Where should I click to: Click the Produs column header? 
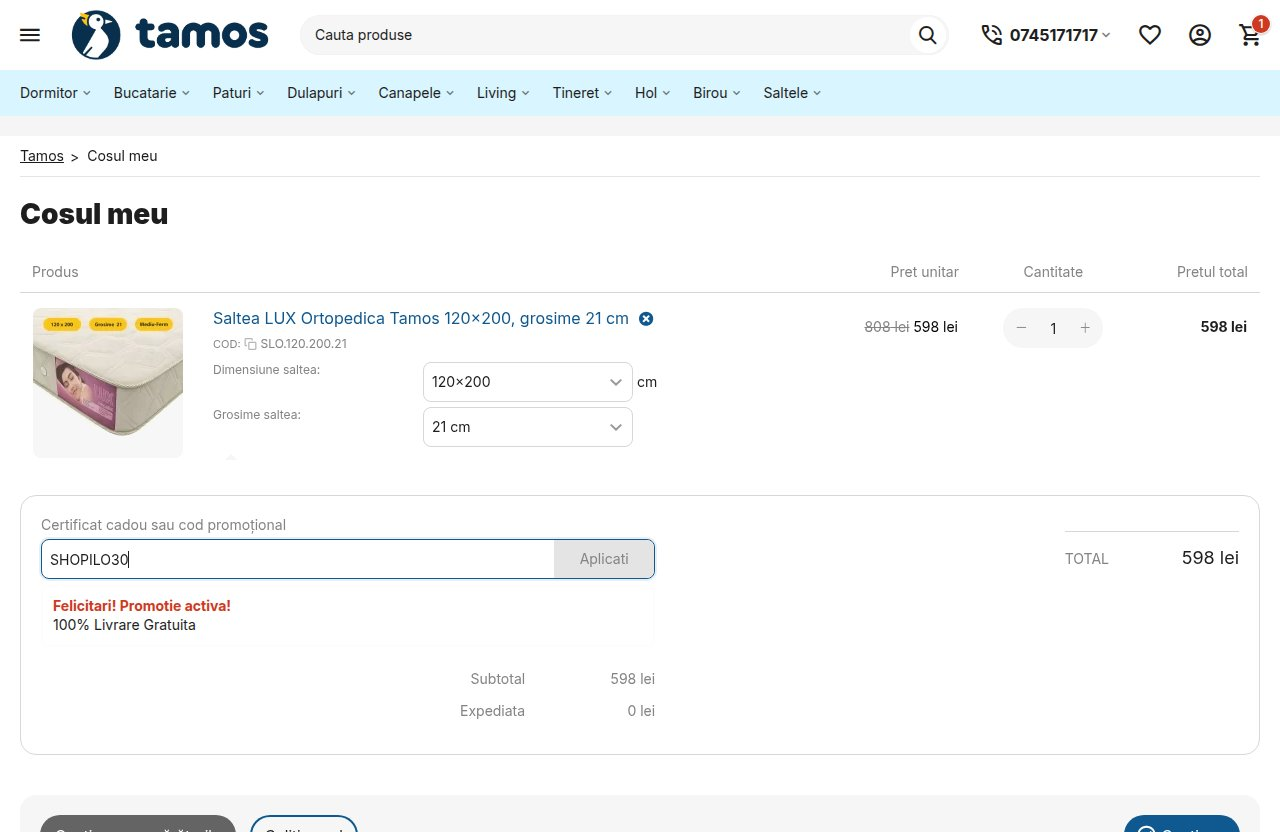coord(55,272)
